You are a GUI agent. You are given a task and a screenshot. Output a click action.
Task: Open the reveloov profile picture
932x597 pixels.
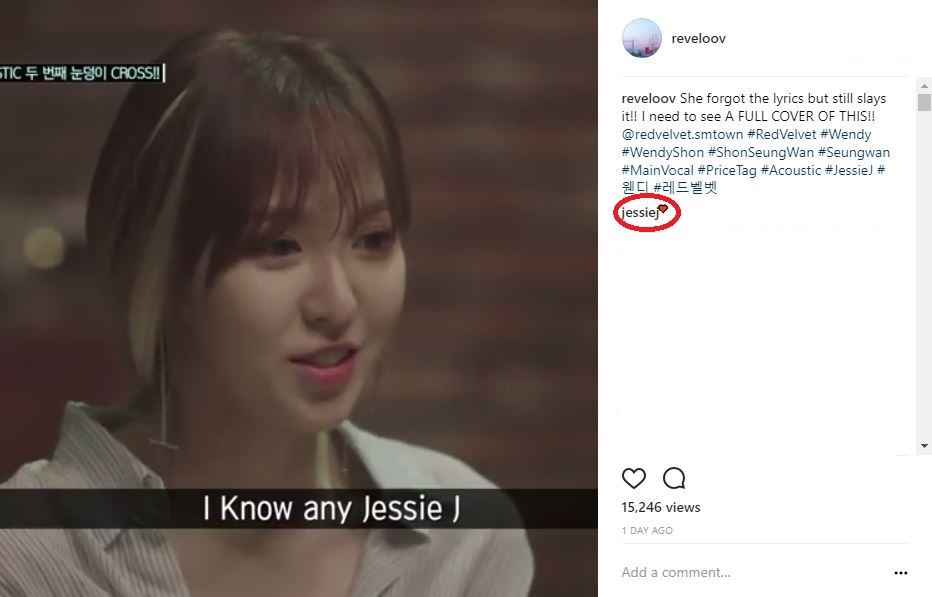(x=641, y=38)
